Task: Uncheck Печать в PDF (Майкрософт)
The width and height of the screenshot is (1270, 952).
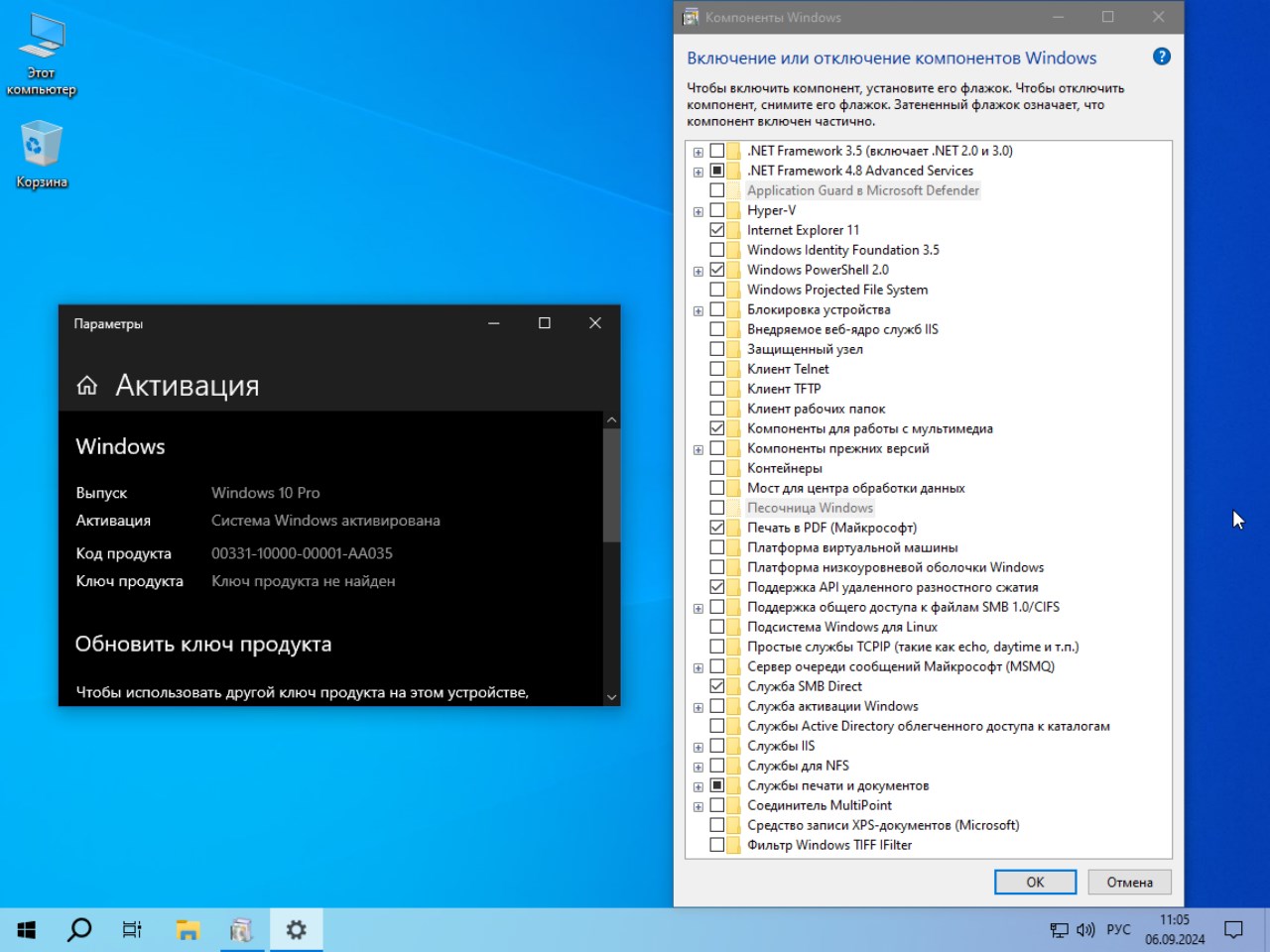Action: (717, 528)
